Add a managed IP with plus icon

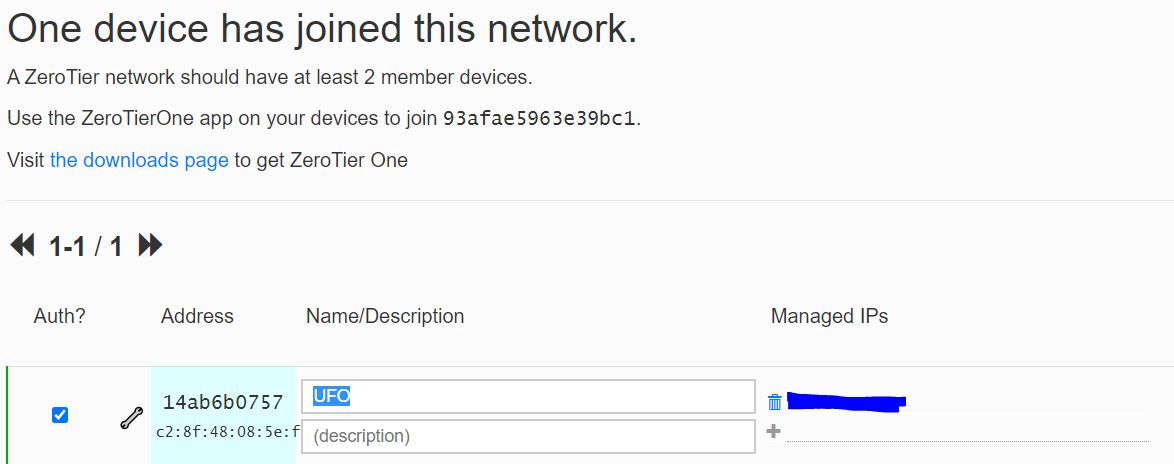774,431
